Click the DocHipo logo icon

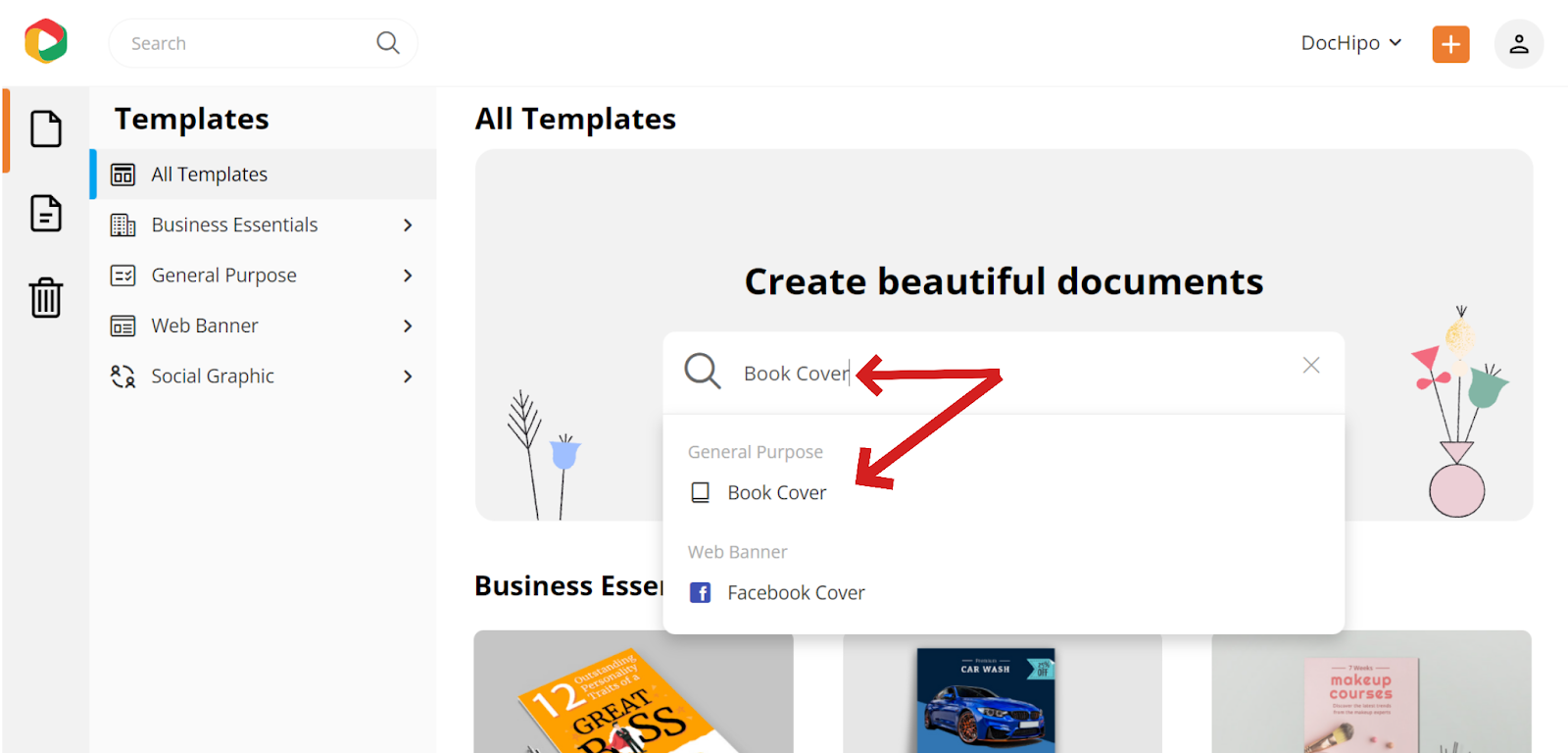pos(46,42)
